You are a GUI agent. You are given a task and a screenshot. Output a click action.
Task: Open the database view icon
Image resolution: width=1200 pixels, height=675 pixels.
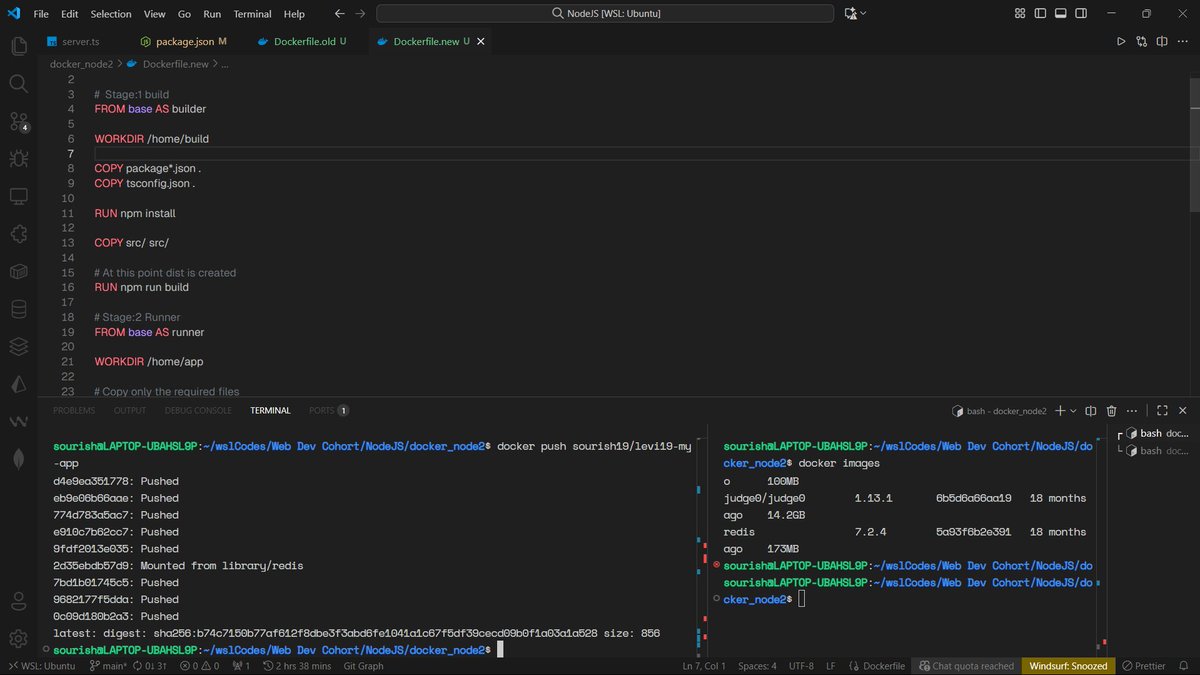pos(18,309)
